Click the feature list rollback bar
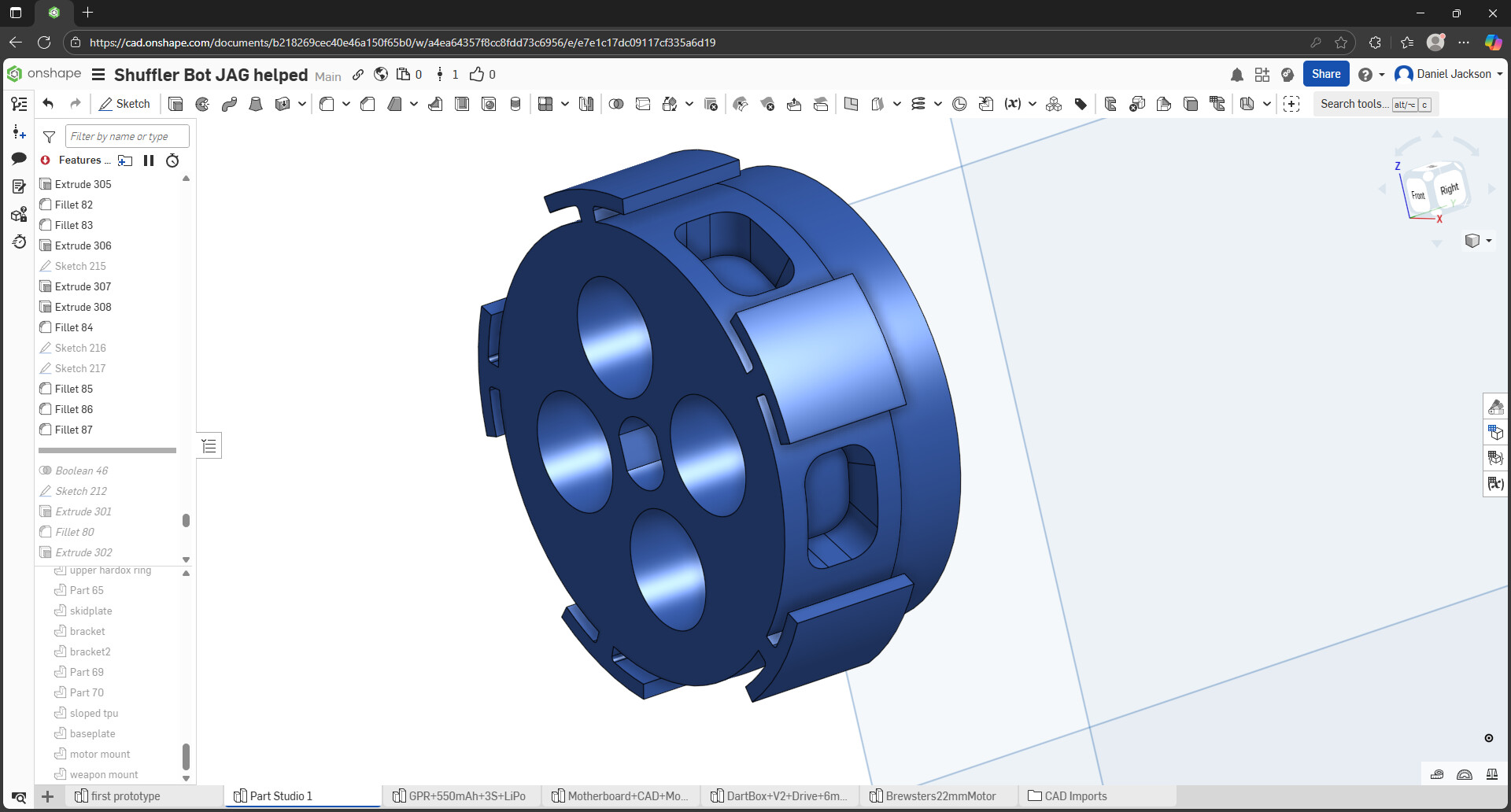Screen dimensions: 1511x812 [107, 451]
